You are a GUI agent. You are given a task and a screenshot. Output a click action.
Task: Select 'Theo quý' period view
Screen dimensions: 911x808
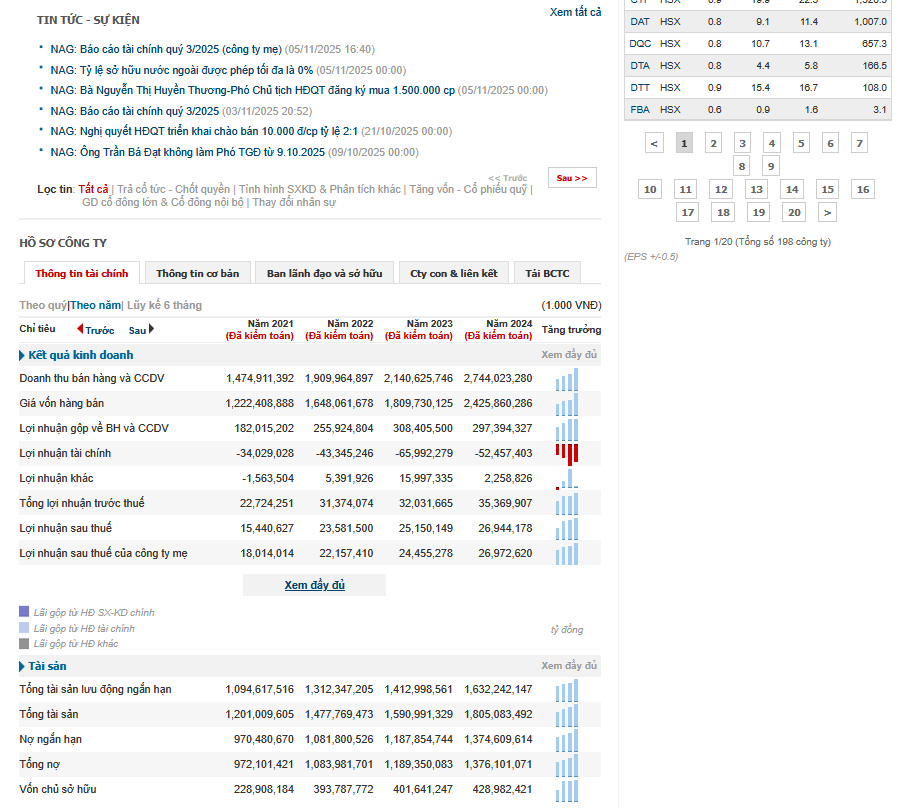click(x=43, y=306)
